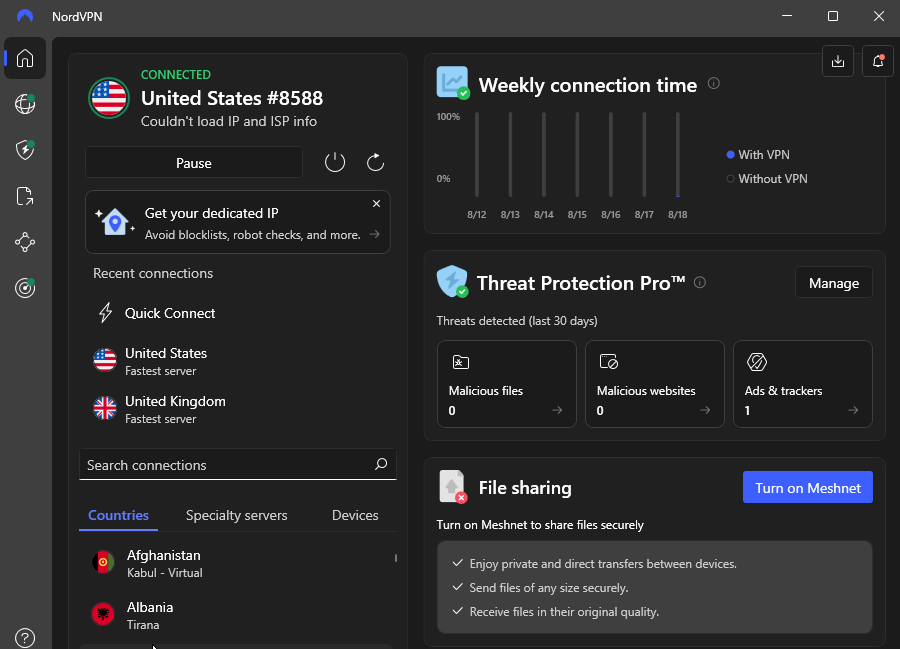Pause the VPN connection
The width and height of the screenshot is (900, 649).
click(x=194, y=163)
